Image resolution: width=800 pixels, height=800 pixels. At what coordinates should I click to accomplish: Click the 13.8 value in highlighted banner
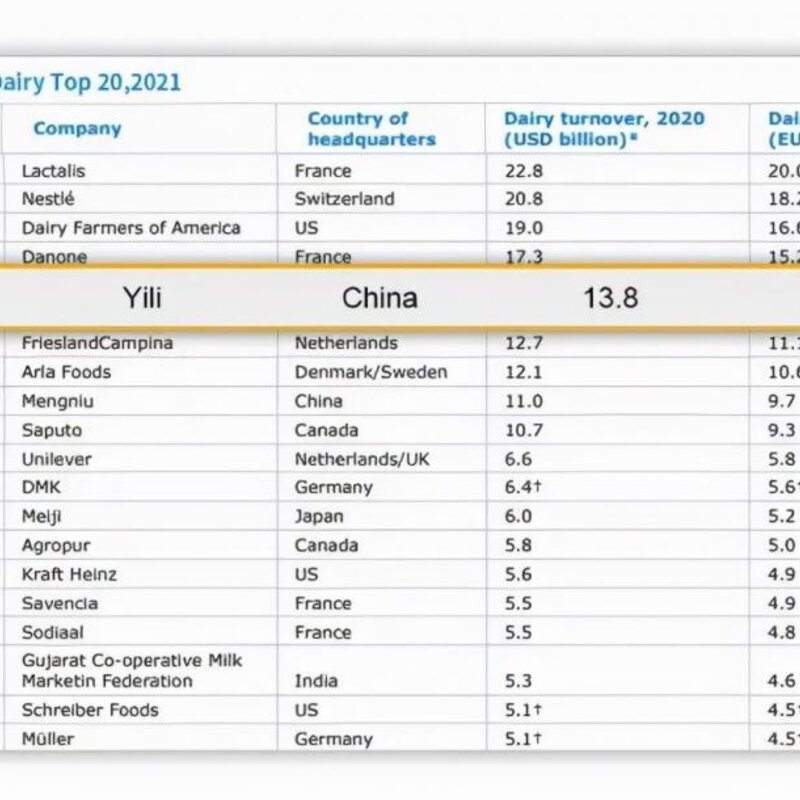click(611, 297)
